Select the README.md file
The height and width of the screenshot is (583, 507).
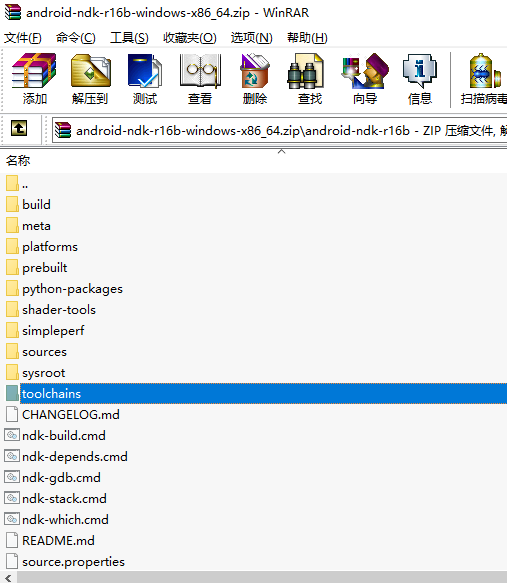(x=254, y=540)
